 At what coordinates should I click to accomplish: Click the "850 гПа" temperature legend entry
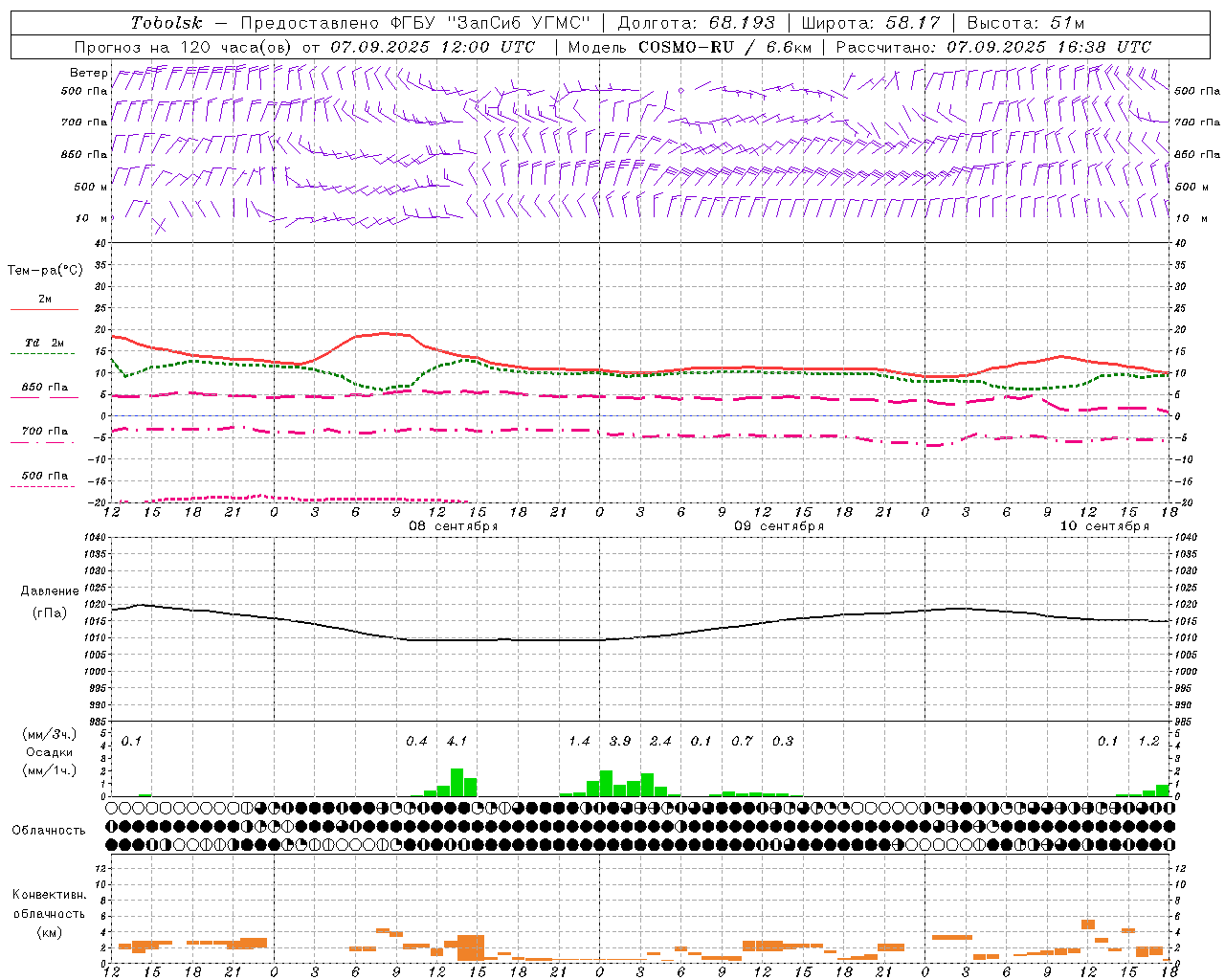45,388
